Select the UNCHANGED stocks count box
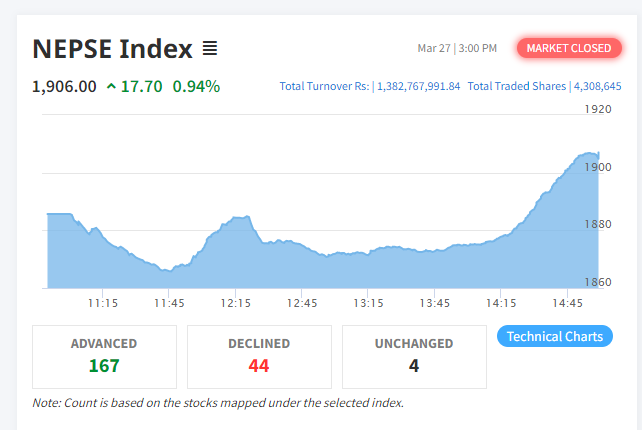Viewport: 642px width, 430px height. pyautogui.click(x=414, y=356)
